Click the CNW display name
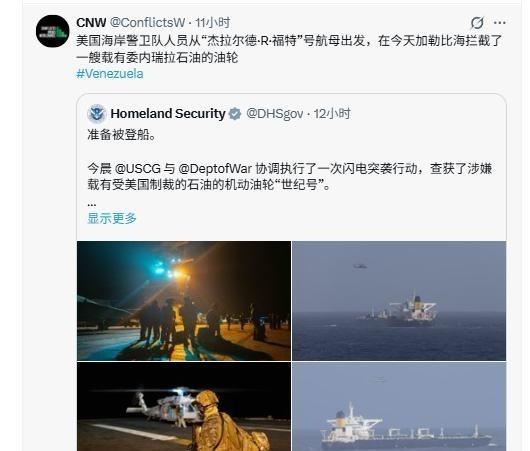Image resolution: width=530 pixels, height=451 pixels. 91,23
